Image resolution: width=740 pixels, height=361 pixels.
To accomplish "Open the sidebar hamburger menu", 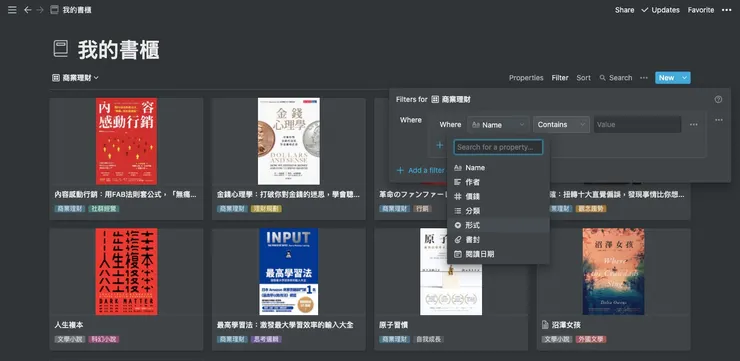I will pos(12,10).
